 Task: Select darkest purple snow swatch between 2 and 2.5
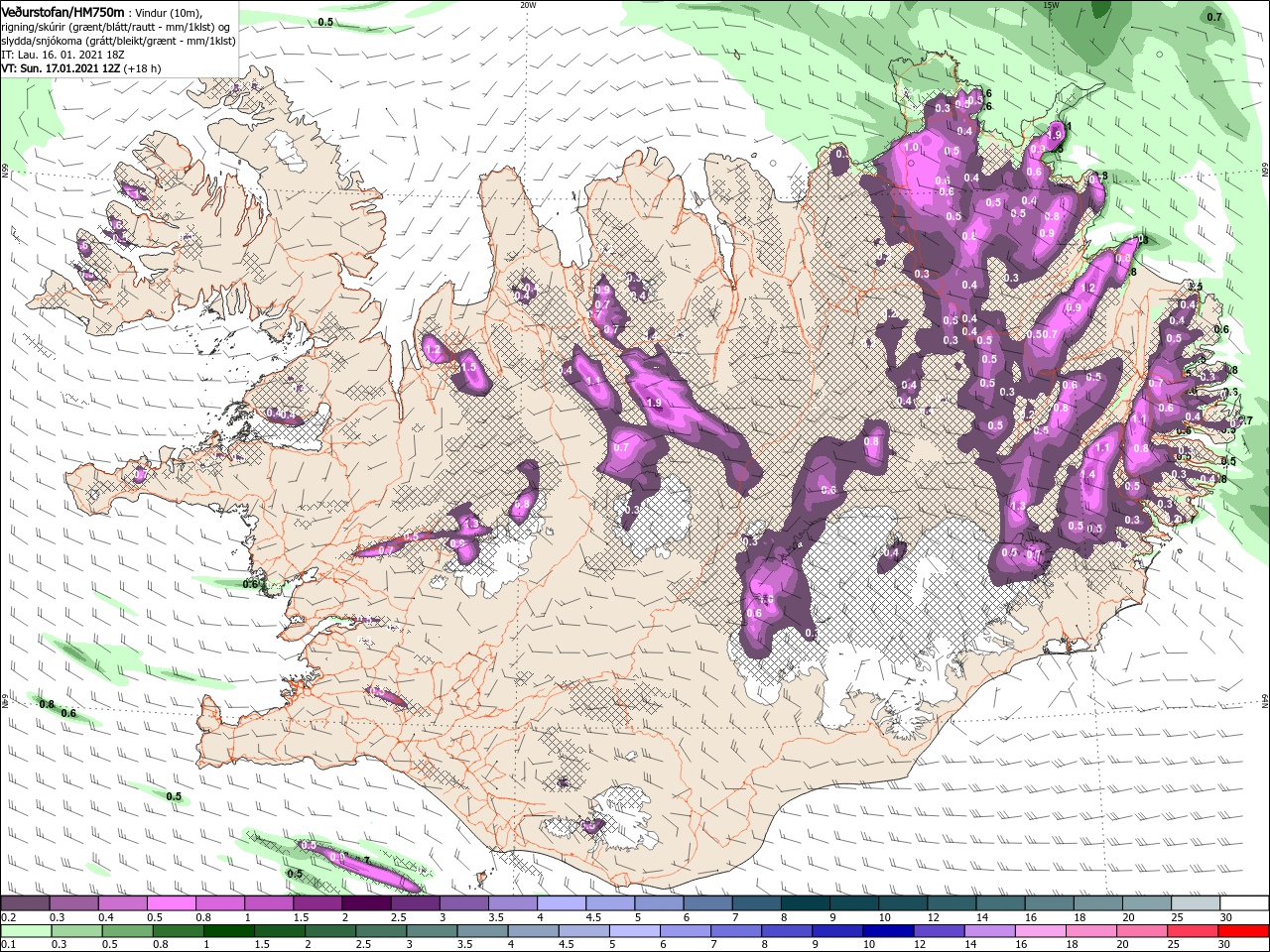[x=366, y=903]
